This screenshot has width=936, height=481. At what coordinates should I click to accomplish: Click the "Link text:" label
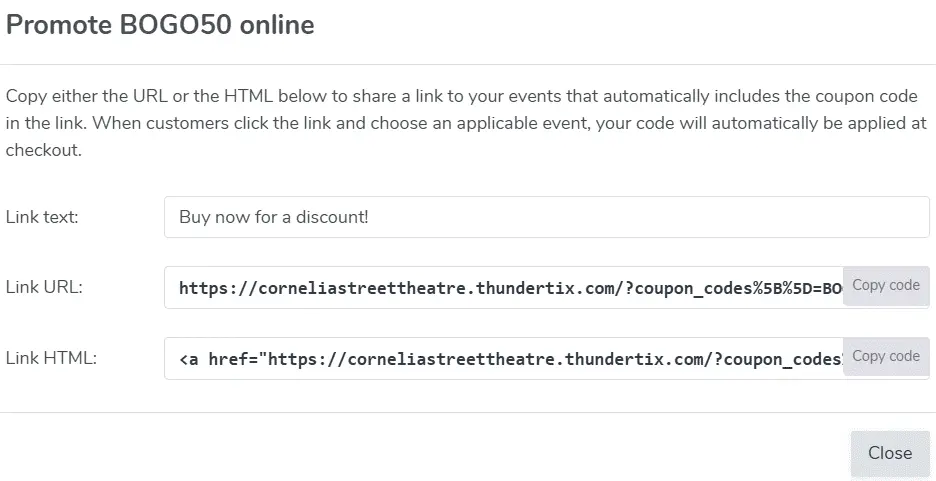click(x=42, y=217)
